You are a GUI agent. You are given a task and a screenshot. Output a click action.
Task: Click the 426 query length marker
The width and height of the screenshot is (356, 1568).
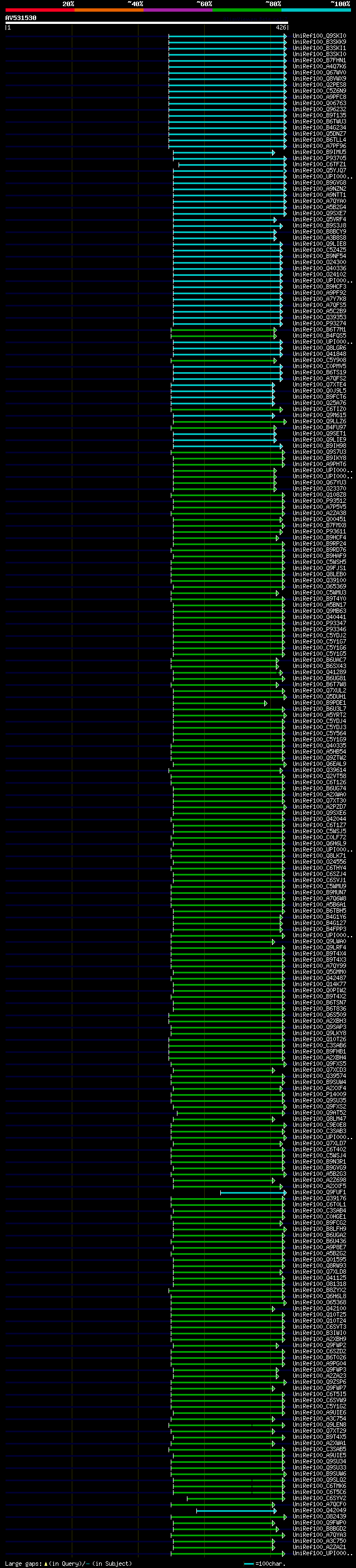pos(280,27)
